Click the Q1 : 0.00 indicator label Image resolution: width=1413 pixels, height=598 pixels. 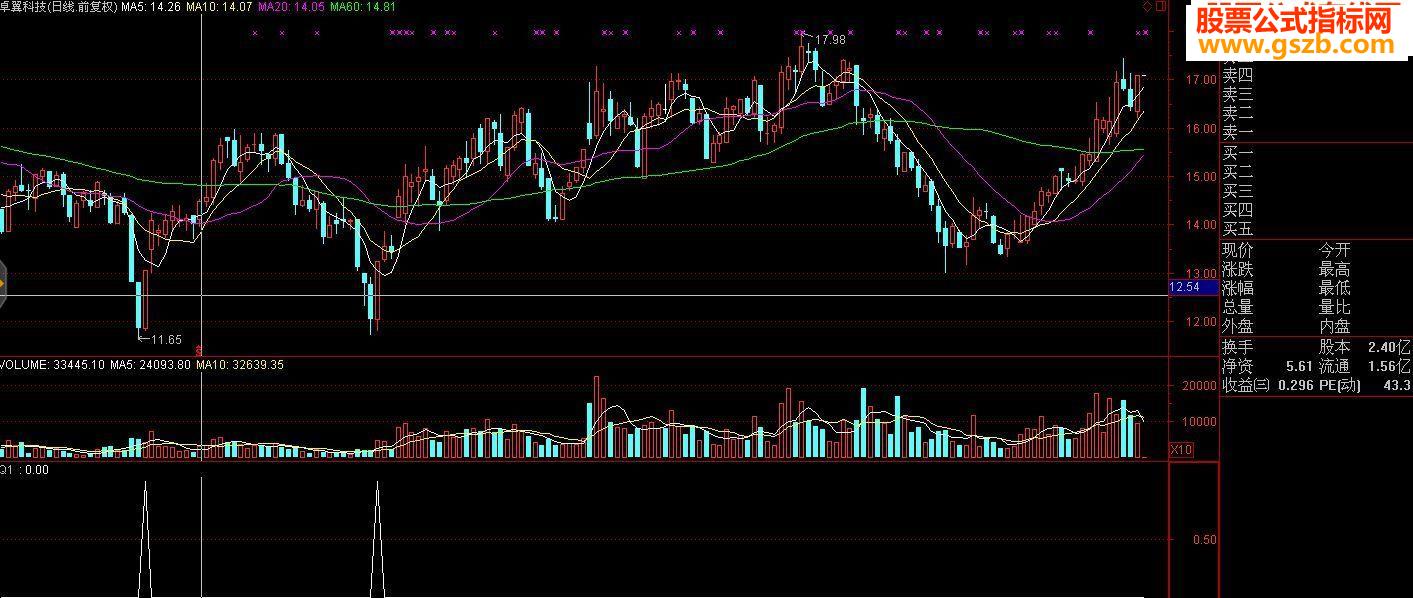pyautogui.click(x=25, y=469)
